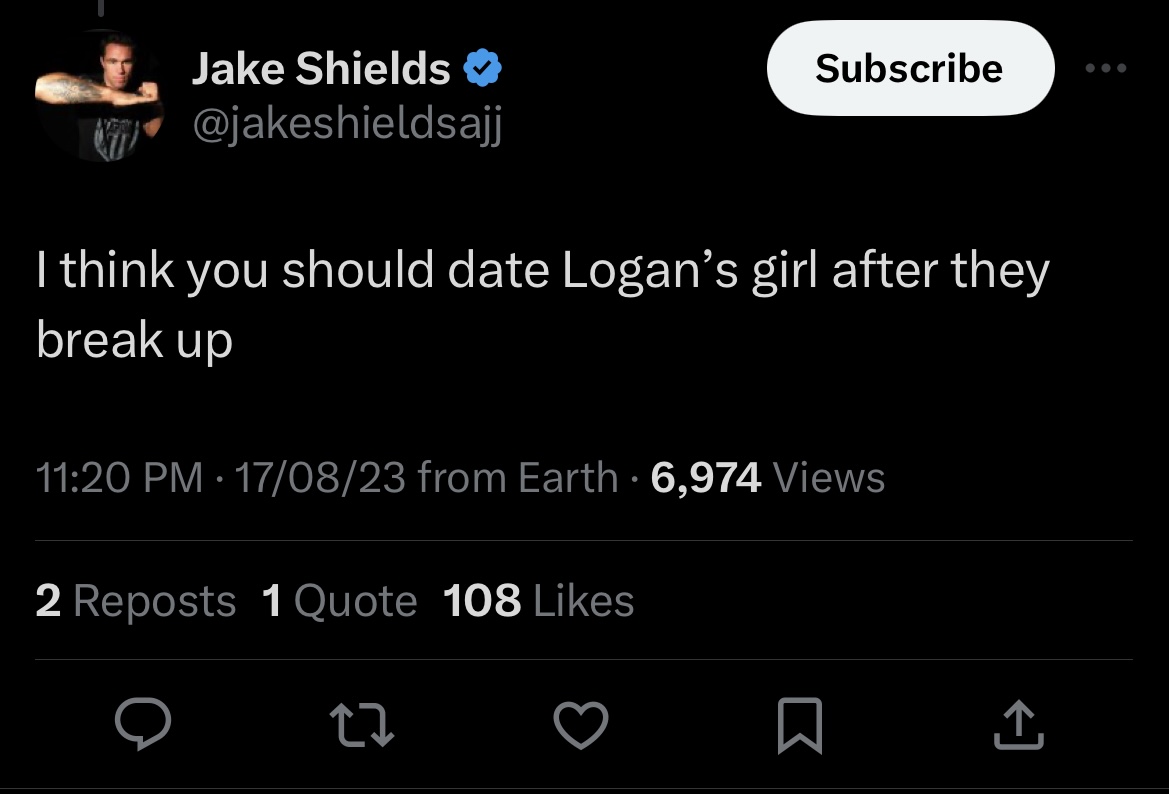View the 2 Reposts list
The width and height of the screenshot is (1169, 794).
136,601
